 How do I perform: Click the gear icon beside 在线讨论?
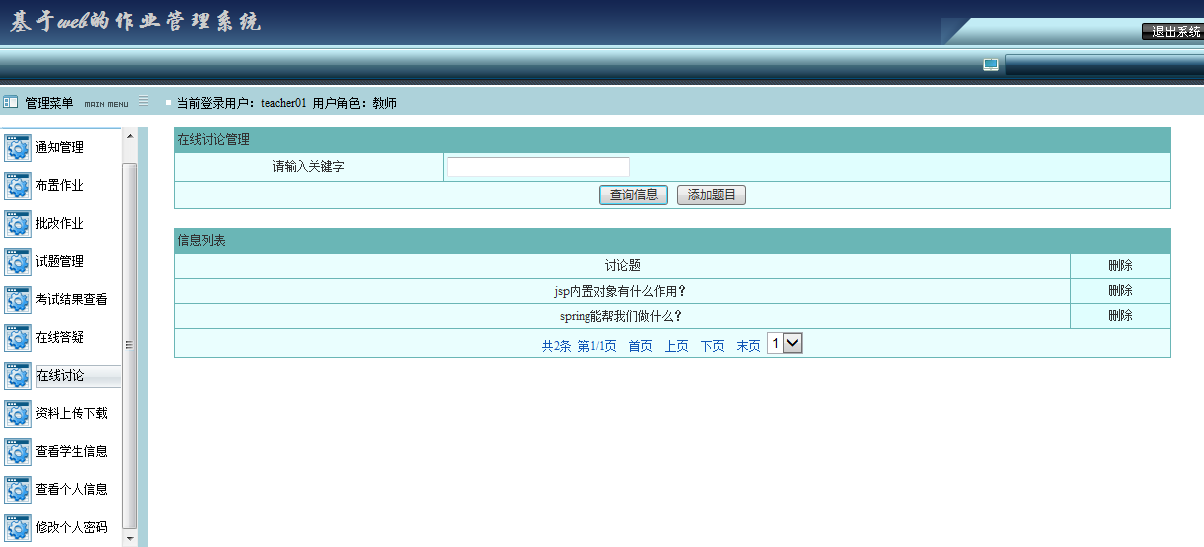pos(18,376)
